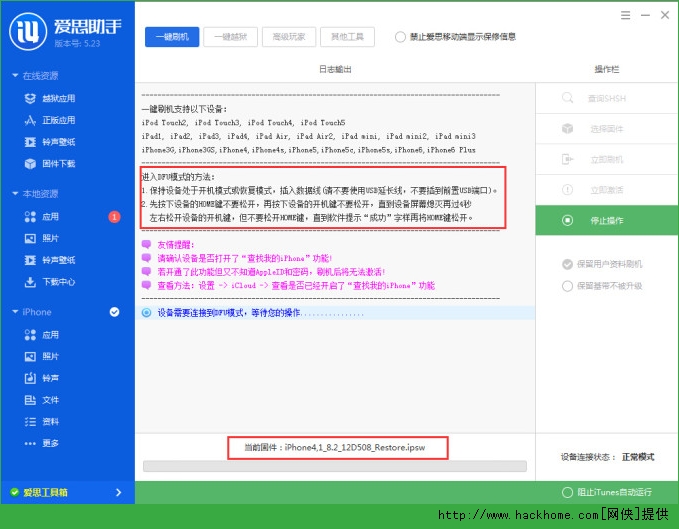Expand the 爱思工具箱 toolbox arrow
Viewport: 679px width, 529px height.
pyautogui.click(x=118, y=492)
